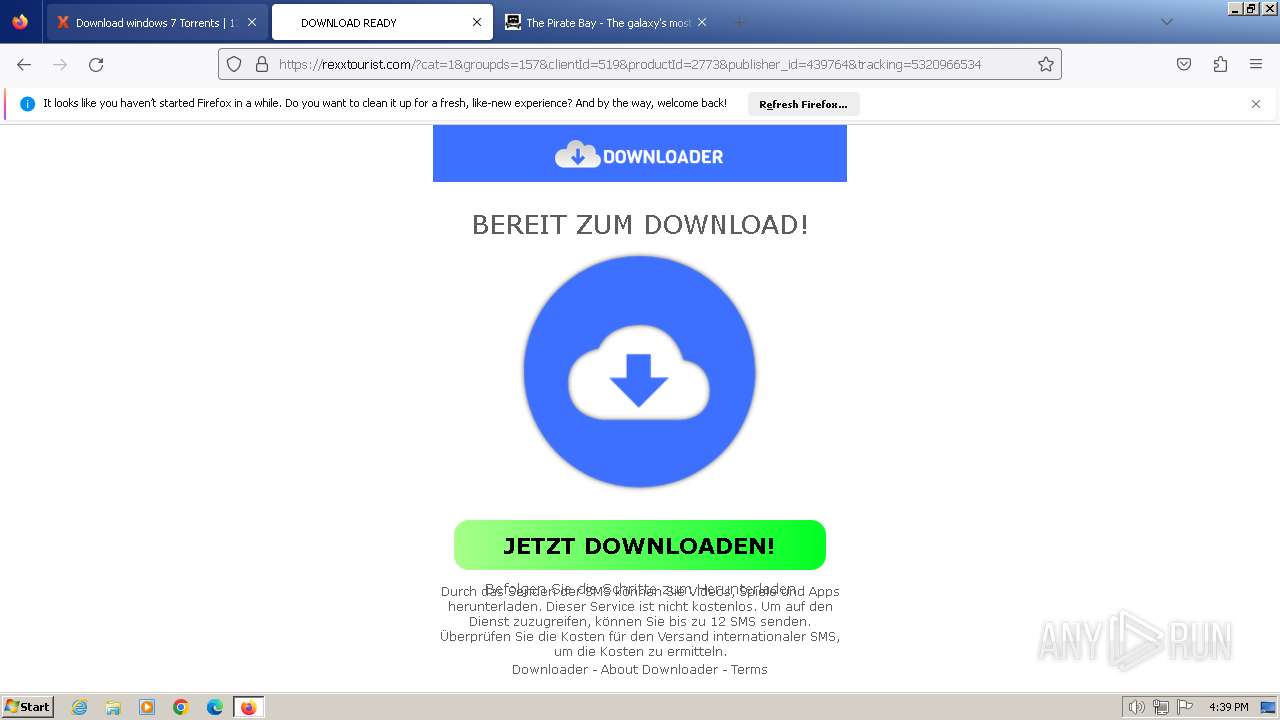Open File Explorer from taskbar
1280x720 pixels.
pyautogui.click(x=113, y=707)
